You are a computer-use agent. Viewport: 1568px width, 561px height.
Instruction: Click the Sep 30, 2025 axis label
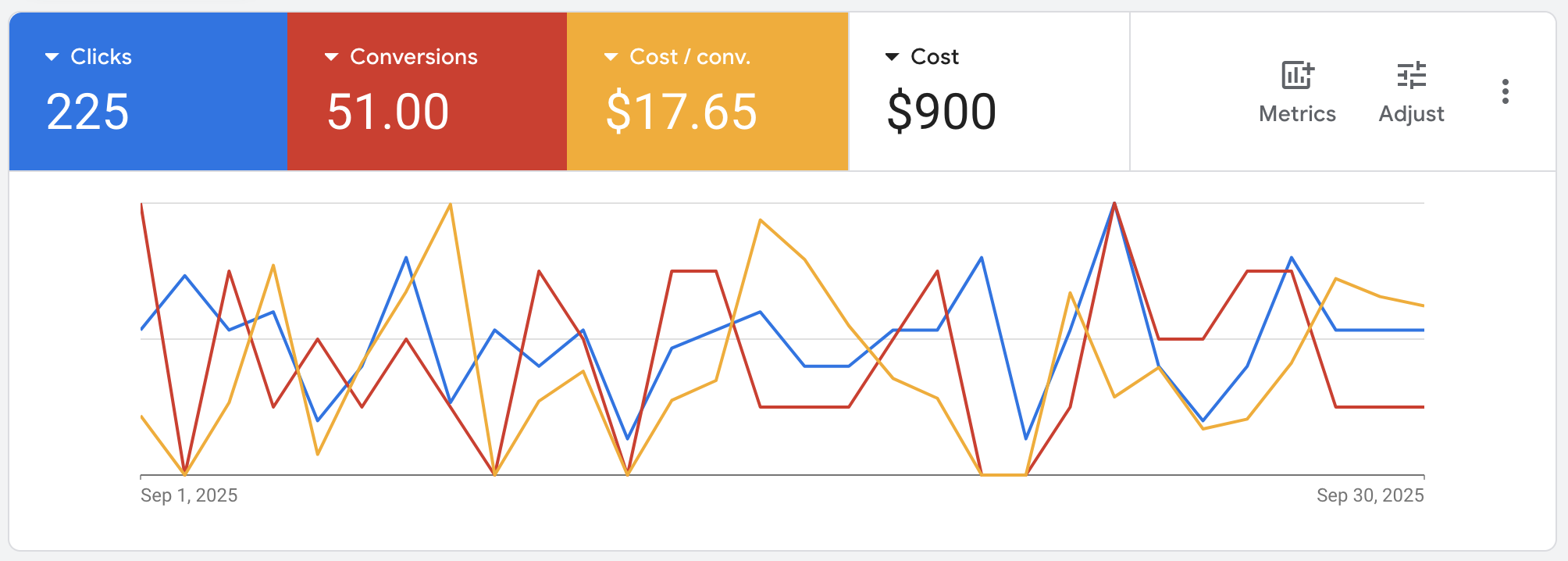click(1370, 495)
